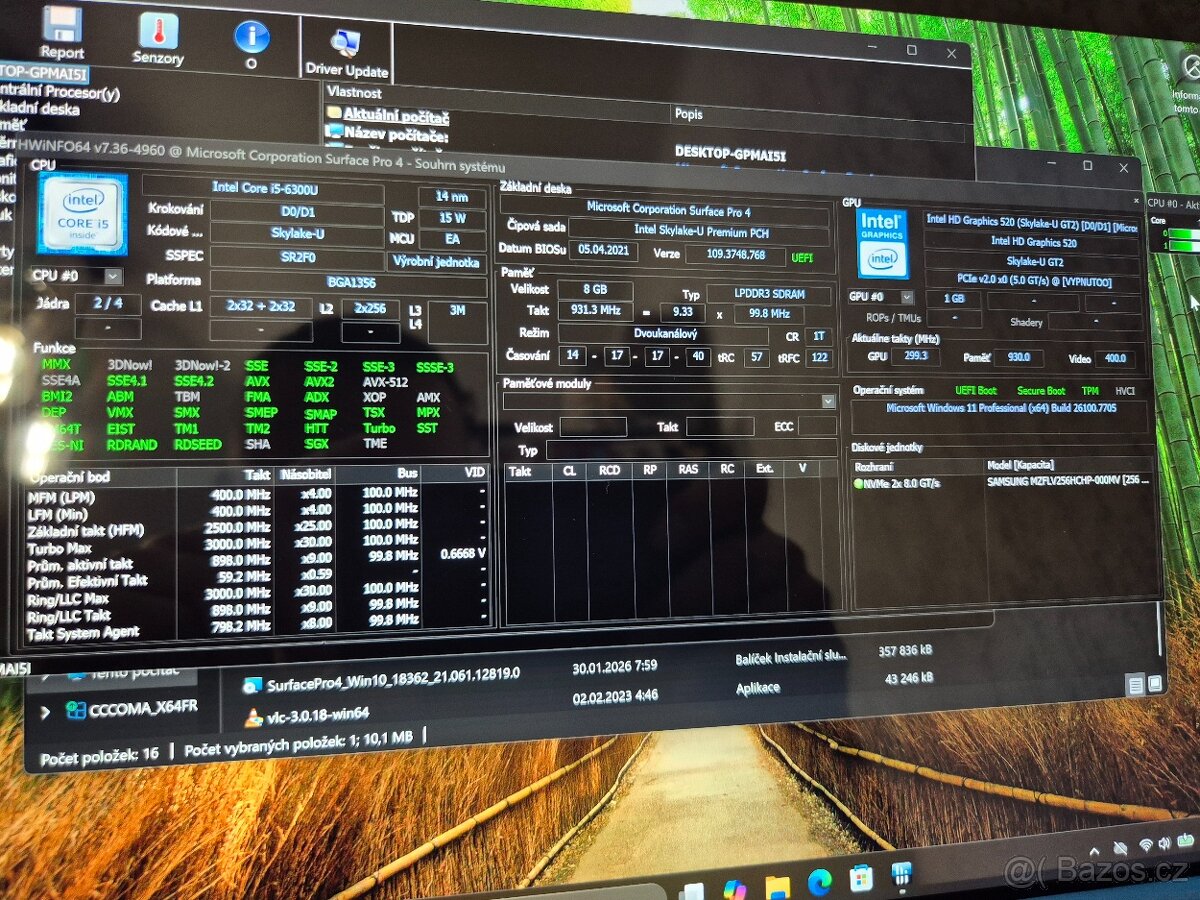Select 'Základní deska' in HWiNFO tree
Screen dimensions: 1200x900
[39, 109]
